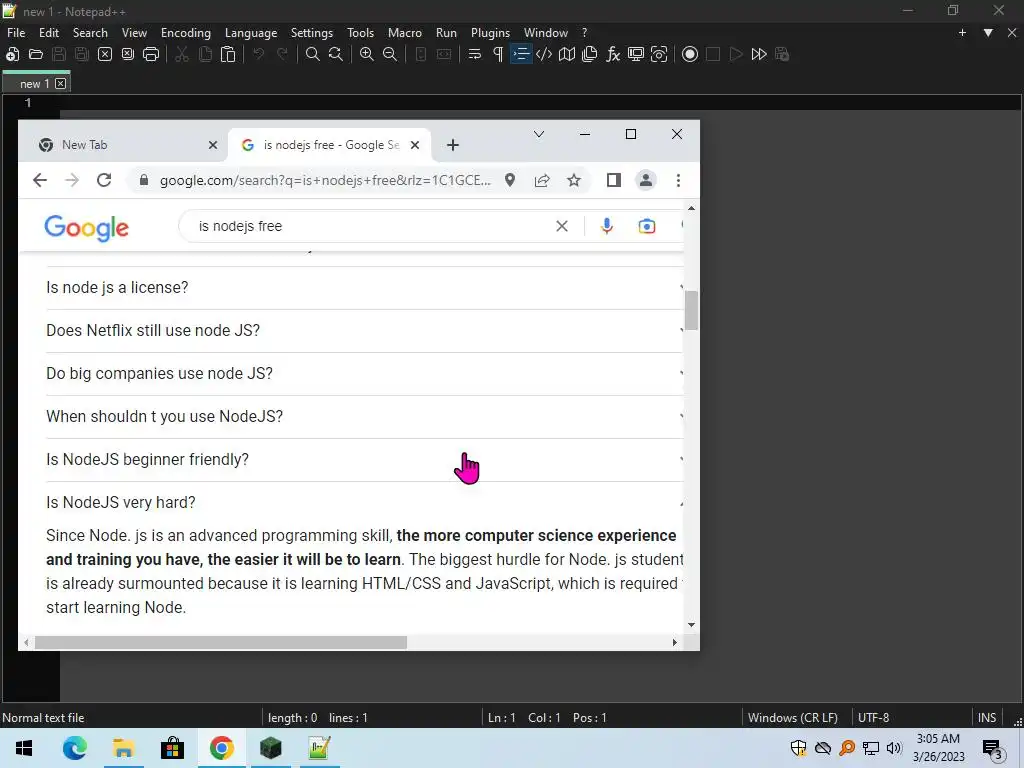Open the document list dropdown triangle in Notepad++
The width and height of the screenshot is (1024, 768).
(x=988, y=33)
